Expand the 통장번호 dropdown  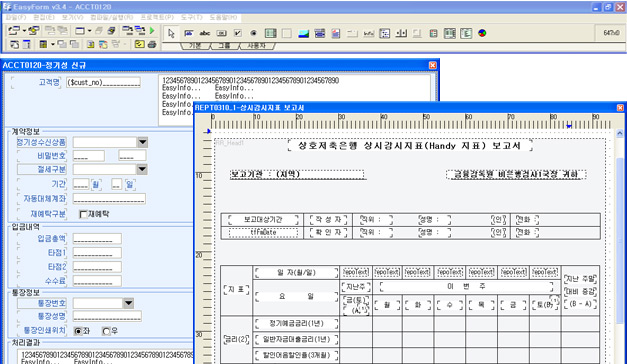coord(128,303)
